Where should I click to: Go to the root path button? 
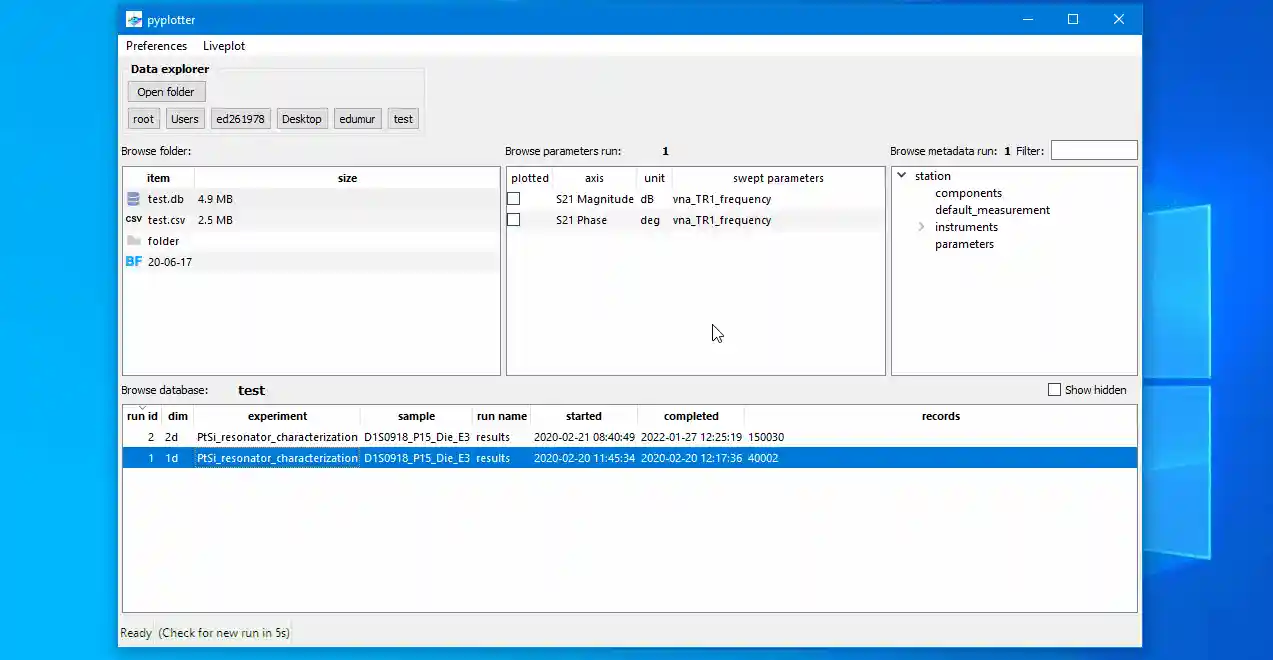(x=144, y=119)
